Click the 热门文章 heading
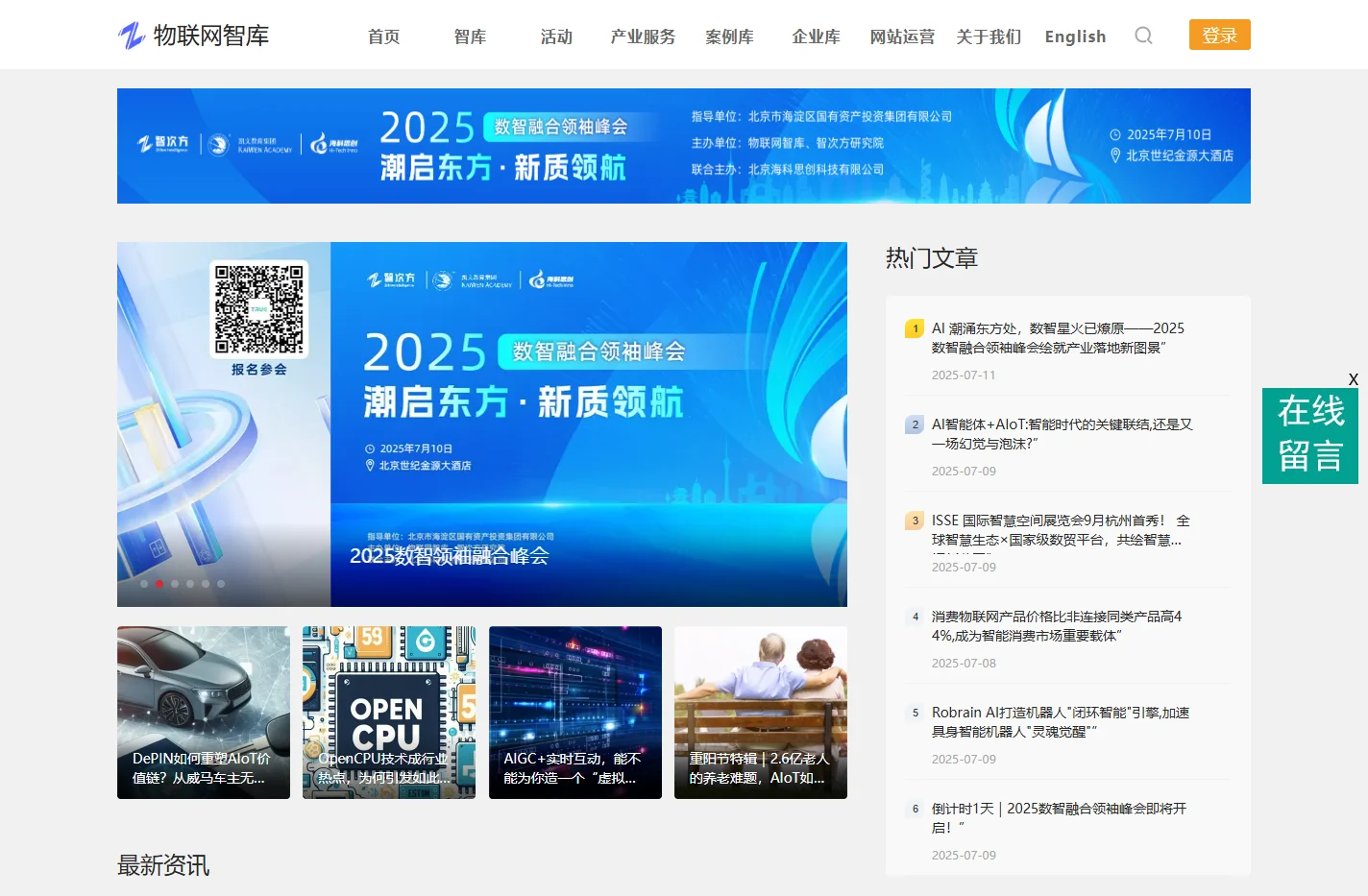1368x896 pixels. tap(932, 258)
